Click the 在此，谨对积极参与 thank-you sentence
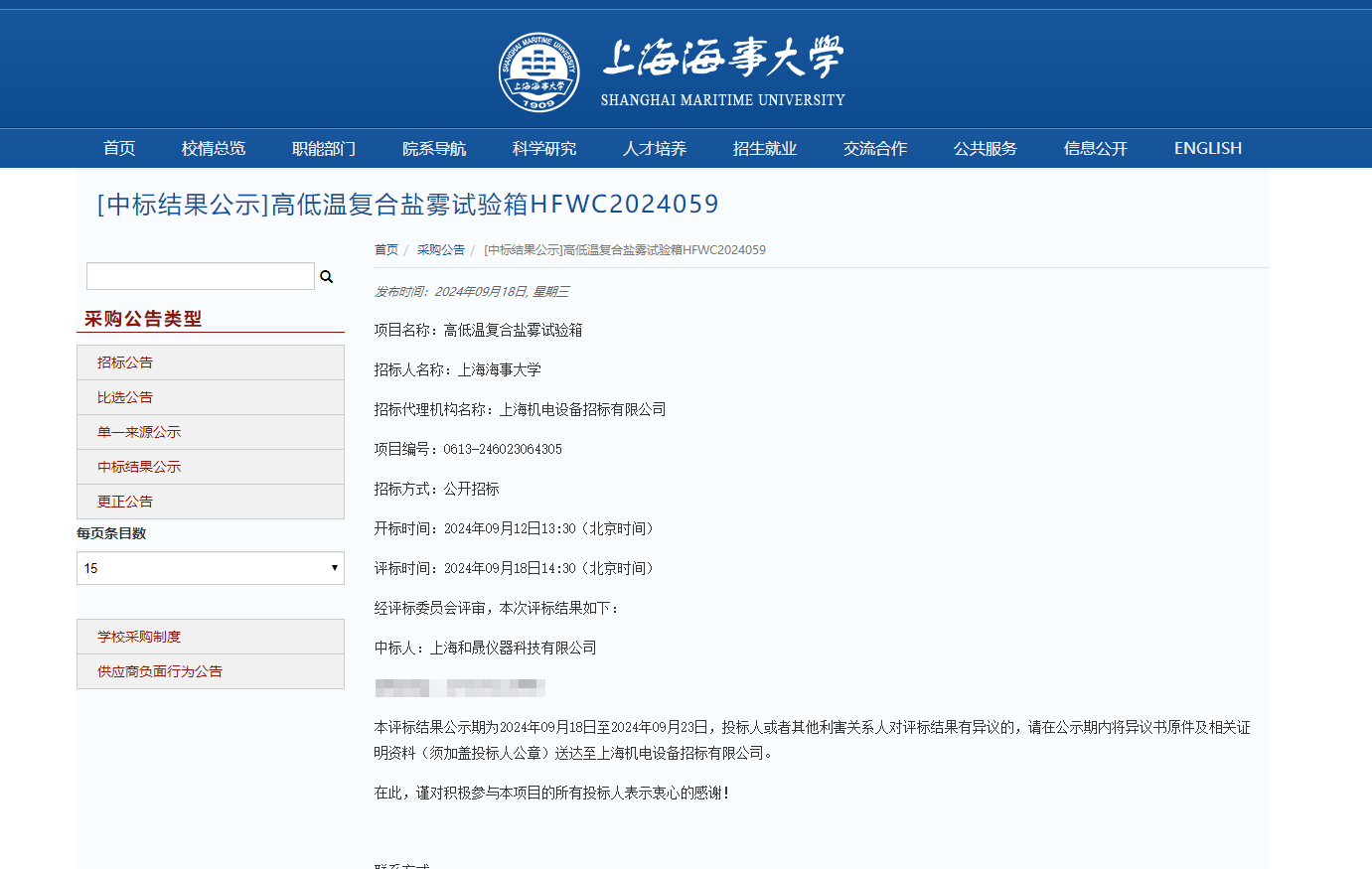Image resolution: width=1372 pixels, height=869 pixels. point(552,793)
